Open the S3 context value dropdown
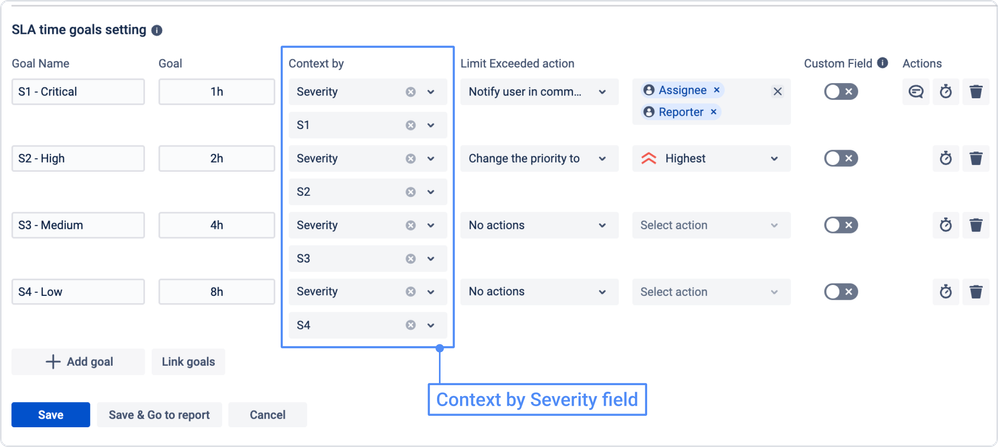The height and width of the screenshot is (447, 998). [431, 259]
